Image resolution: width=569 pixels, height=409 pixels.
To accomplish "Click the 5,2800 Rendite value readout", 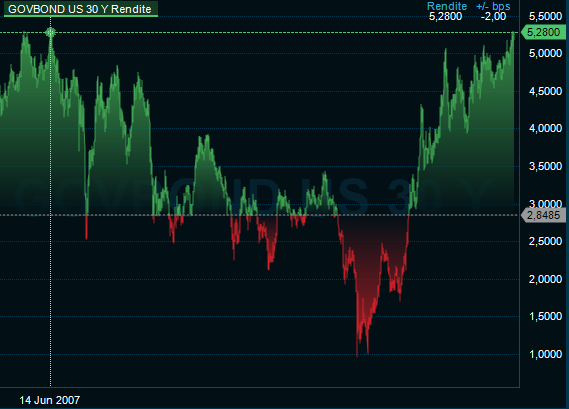I will [x=445, y=16].
